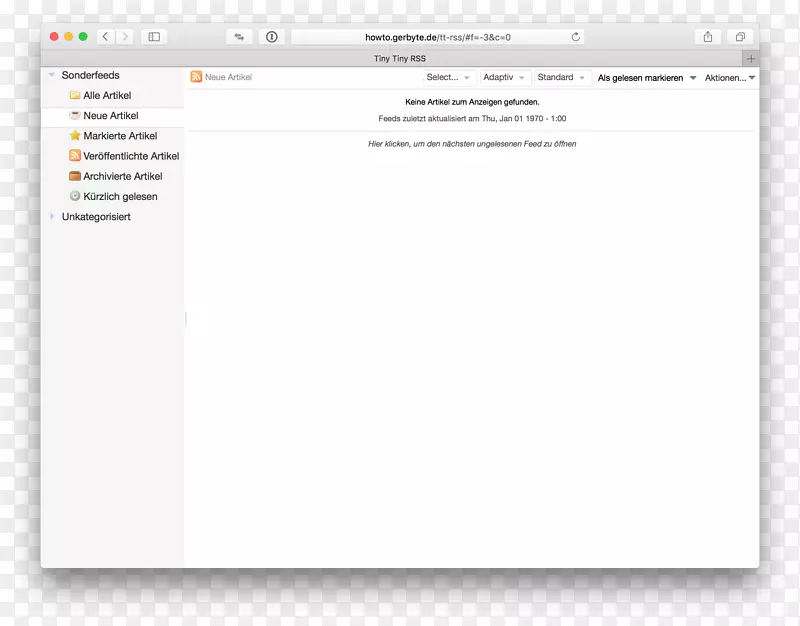Open Archivierte Artikel via its box icon

tap(74, 176)
